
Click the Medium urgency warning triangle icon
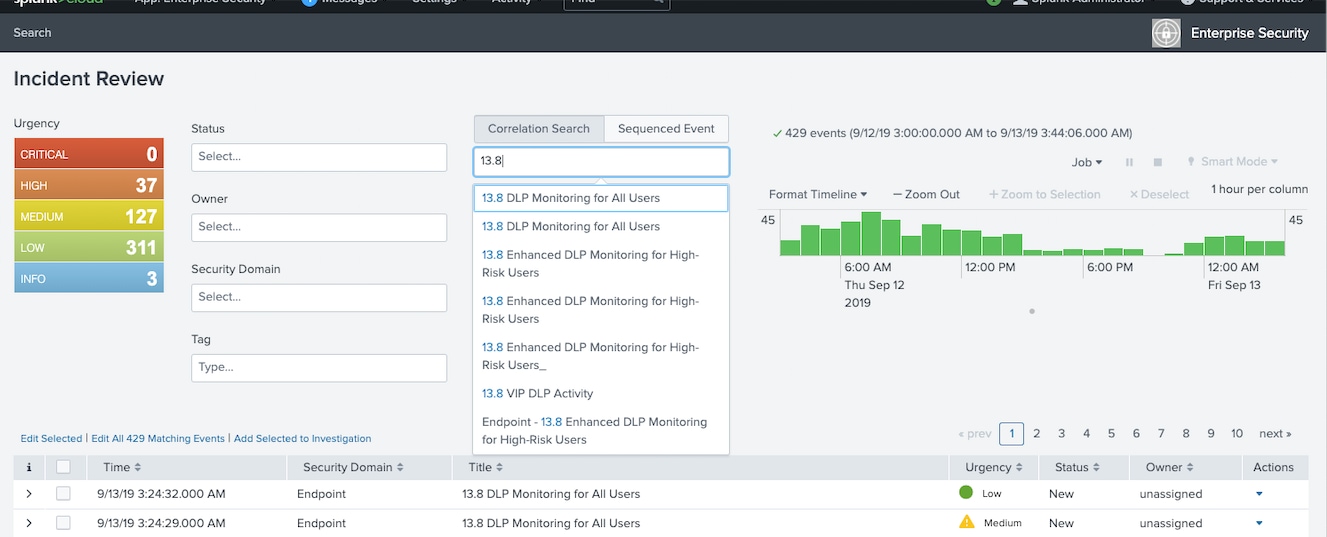point(967,522)
